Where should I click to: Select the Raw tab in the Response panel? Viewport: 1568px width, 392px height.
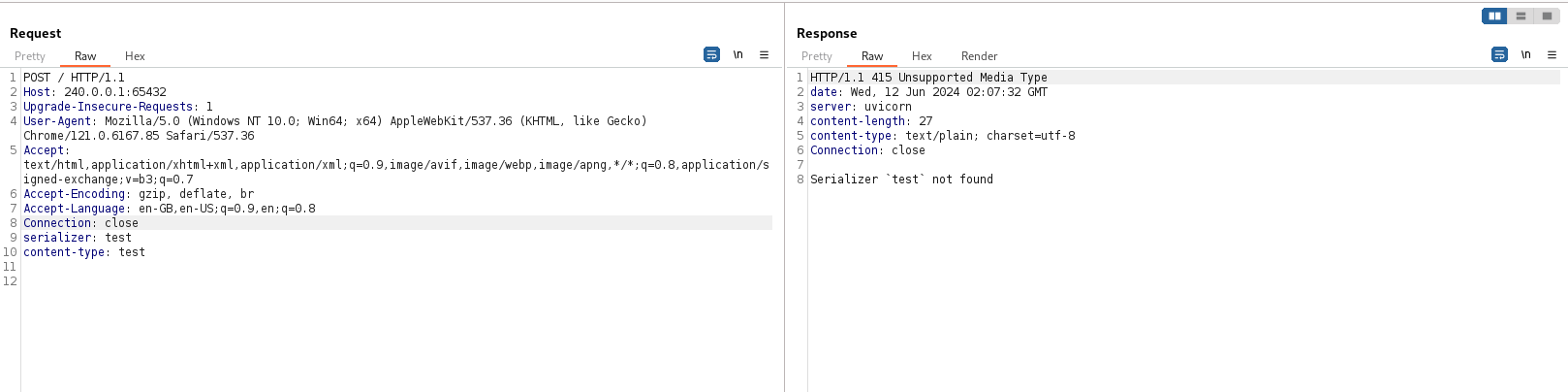coord(872,56)
